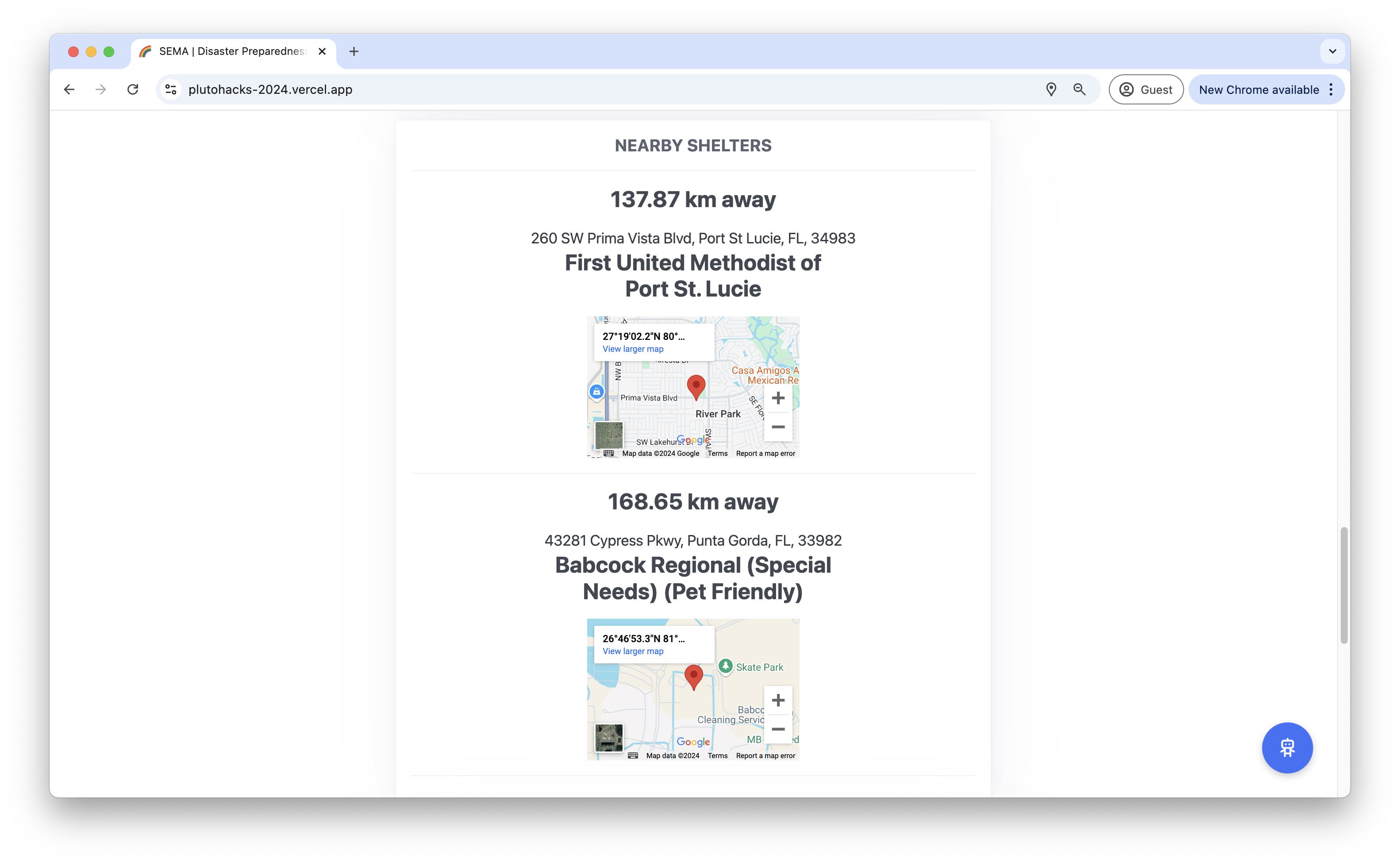
Task: Open View larger map for first shelter
Action: 633,349
